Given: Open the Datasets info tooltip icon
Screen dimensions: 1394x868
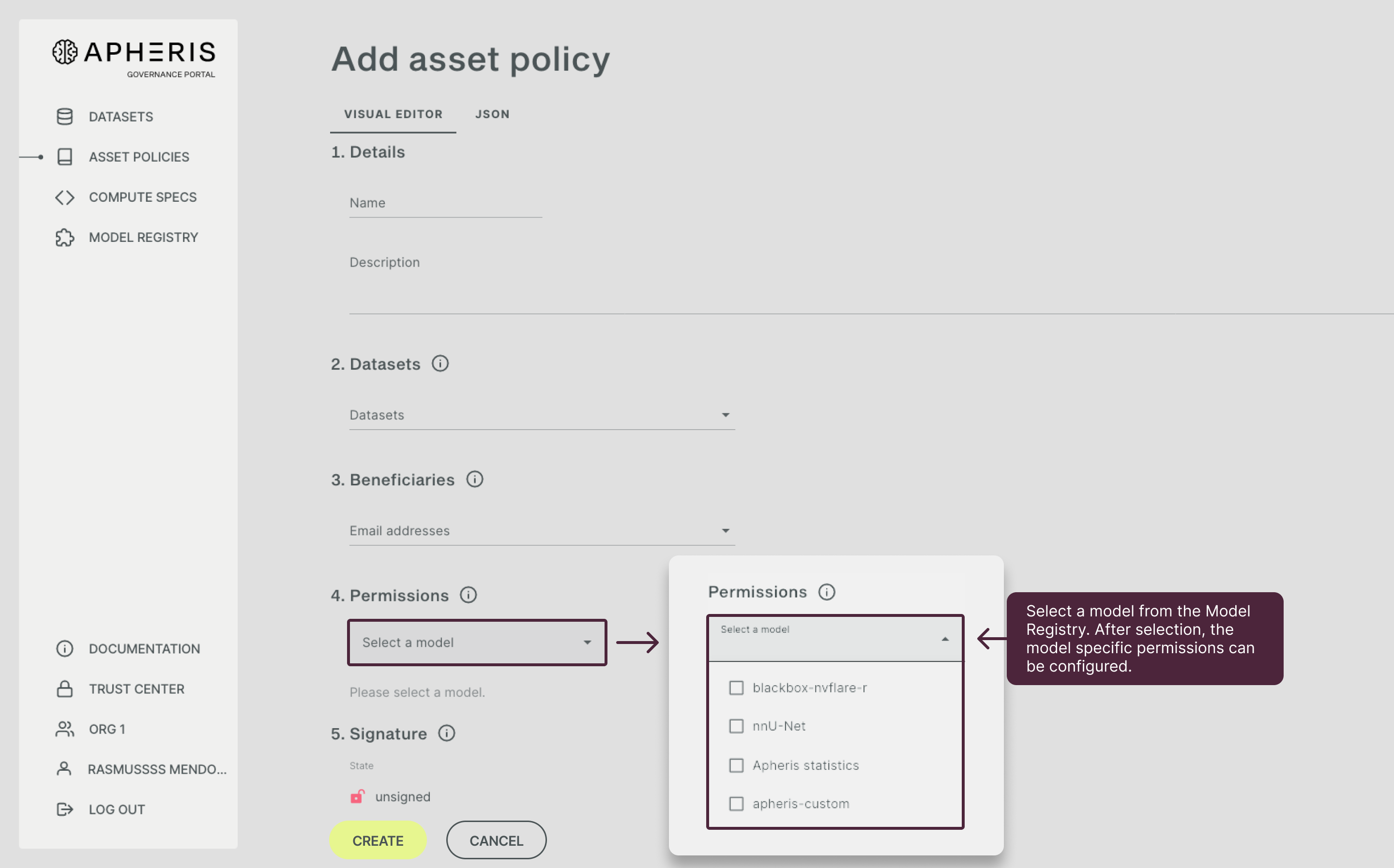Looking at the screenshot, I should 440,363.
